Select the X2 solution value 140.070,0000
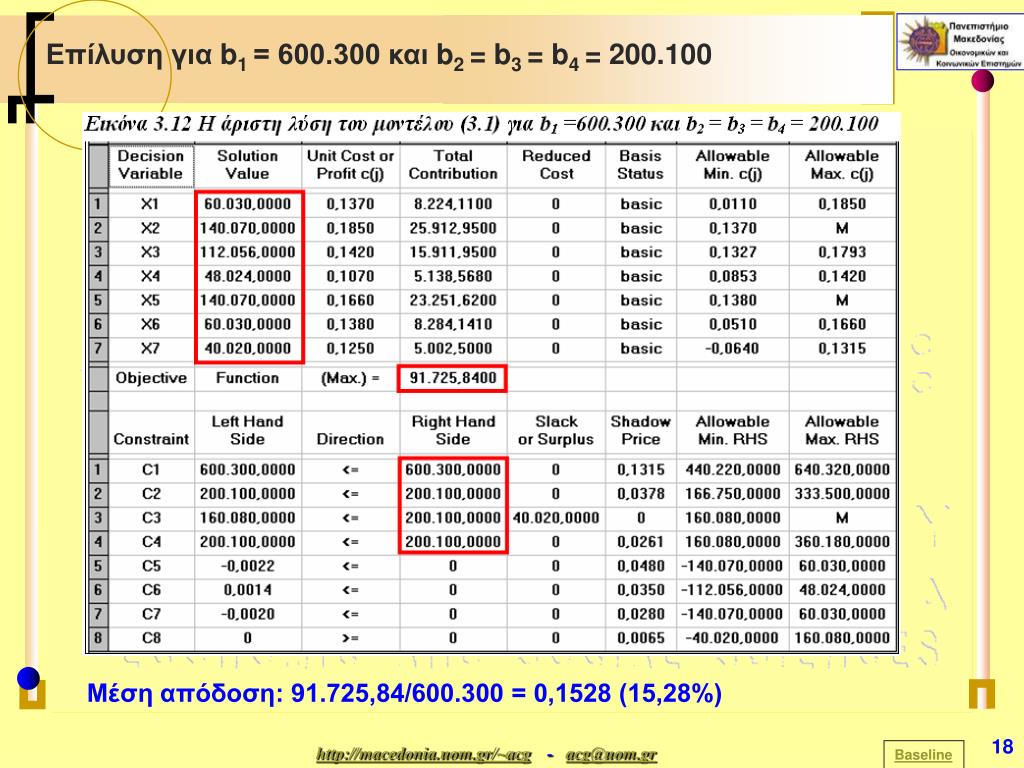Viewport: 1024px width, 768px height. click(x=248, y=228)
